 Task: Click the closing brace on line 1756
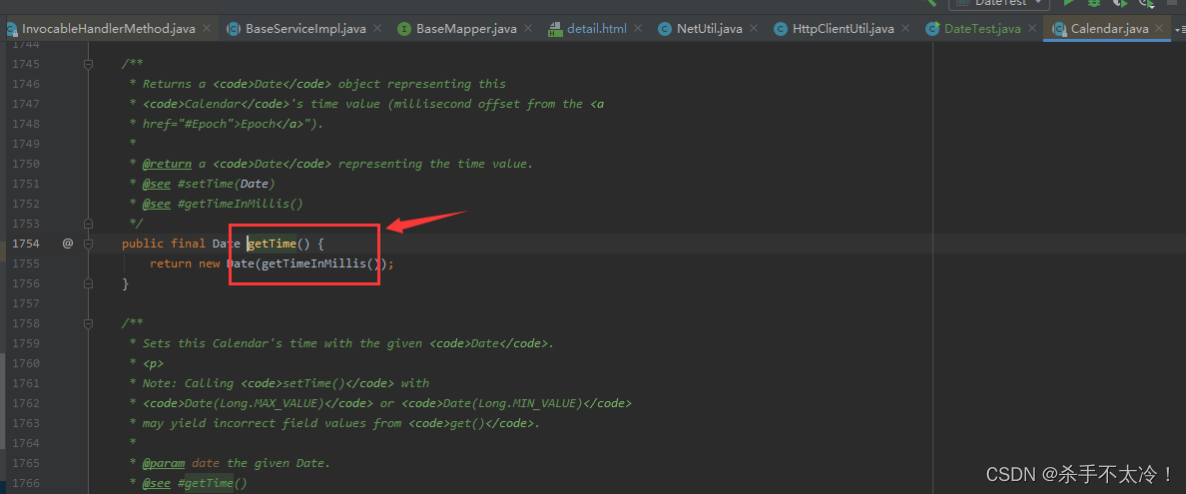click(126, 284)
